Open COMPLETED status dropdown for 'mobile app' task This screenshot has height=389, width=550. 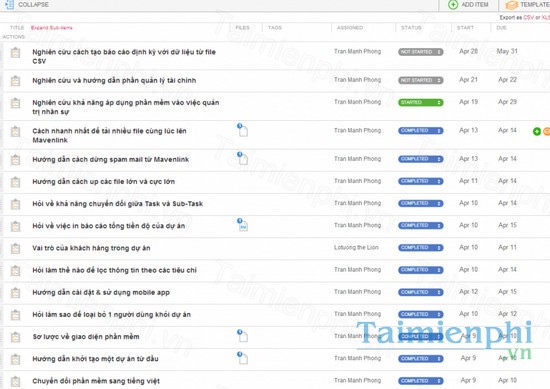(x=421, y=292)
